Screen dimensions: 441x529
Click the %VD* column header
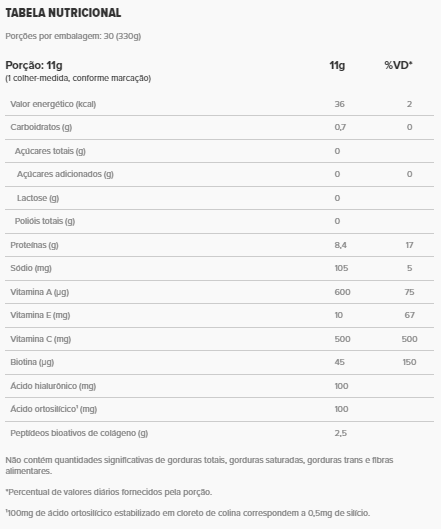tap(398, 65)
